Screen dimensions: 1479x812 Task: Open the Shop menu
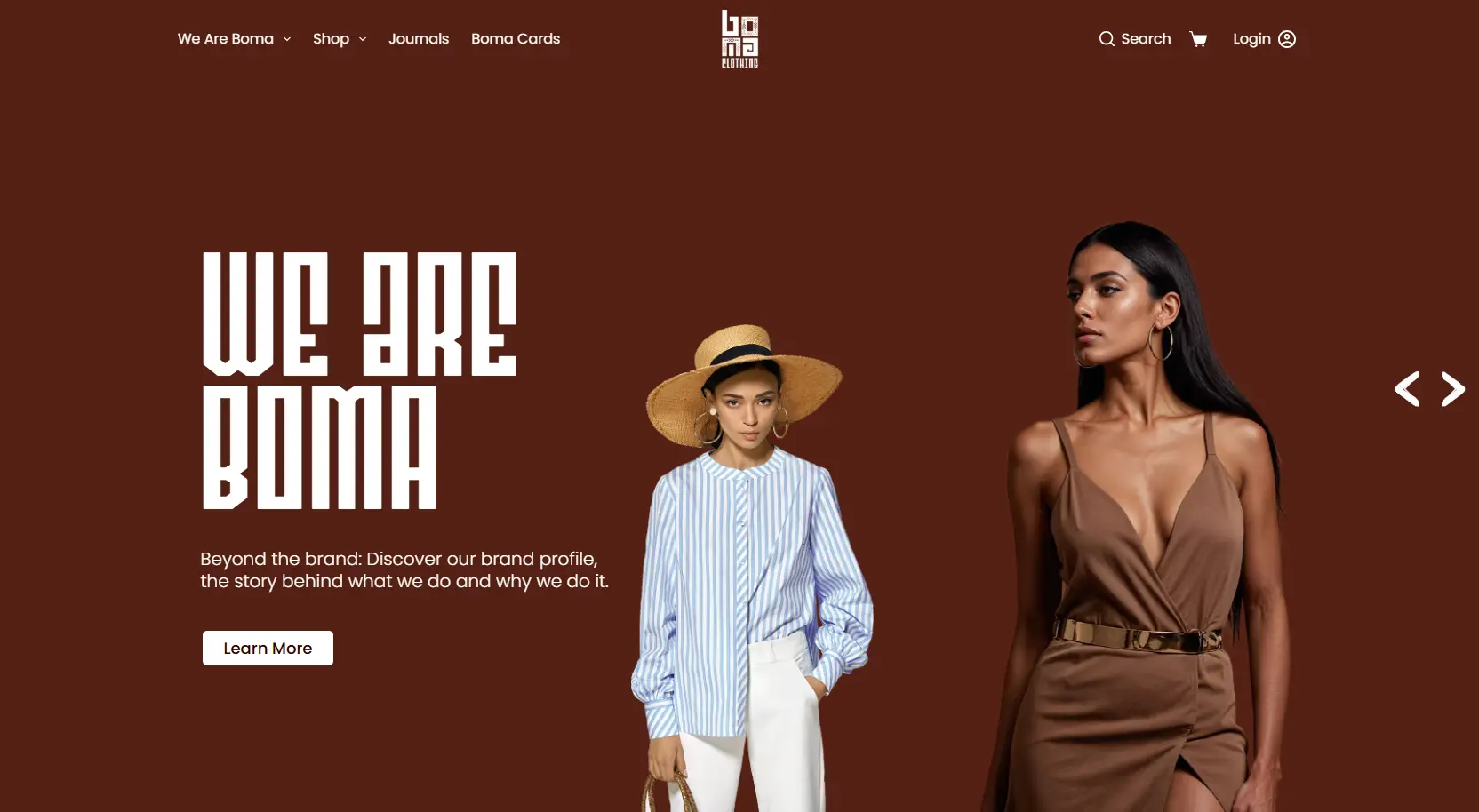pos(331,39)
